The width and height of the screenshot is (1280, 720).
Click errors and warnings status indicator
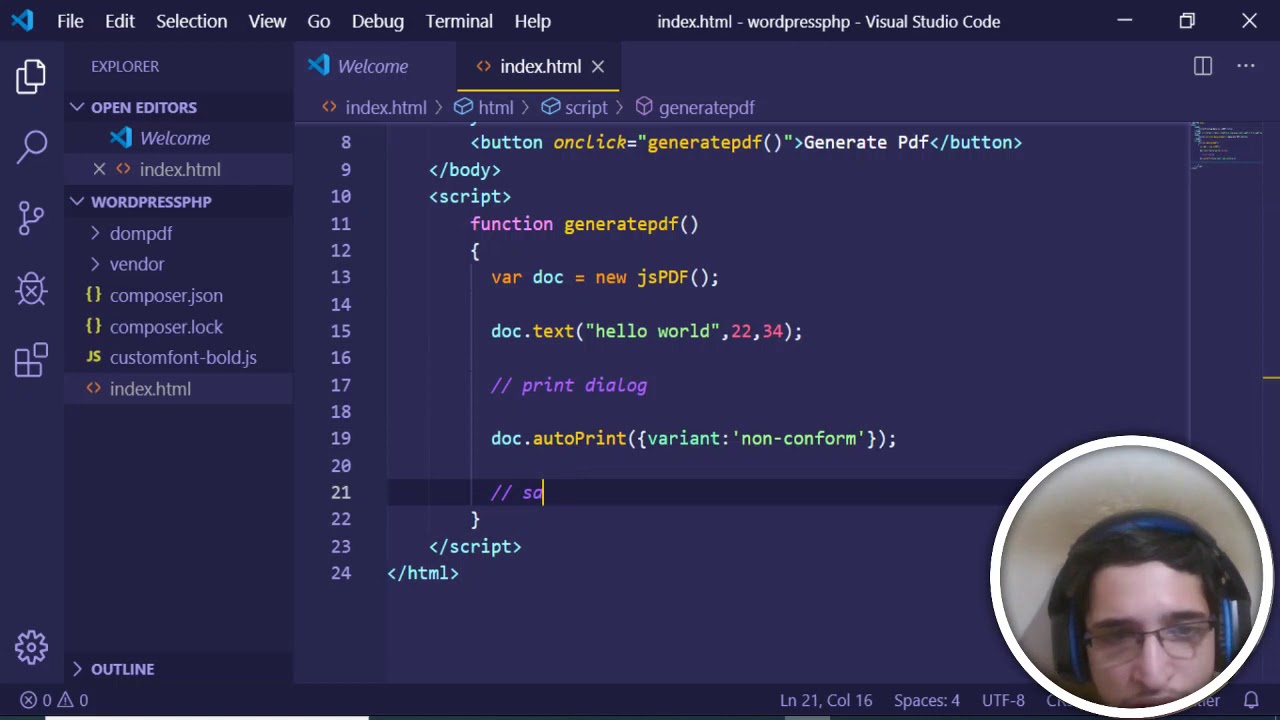point(55,700)
